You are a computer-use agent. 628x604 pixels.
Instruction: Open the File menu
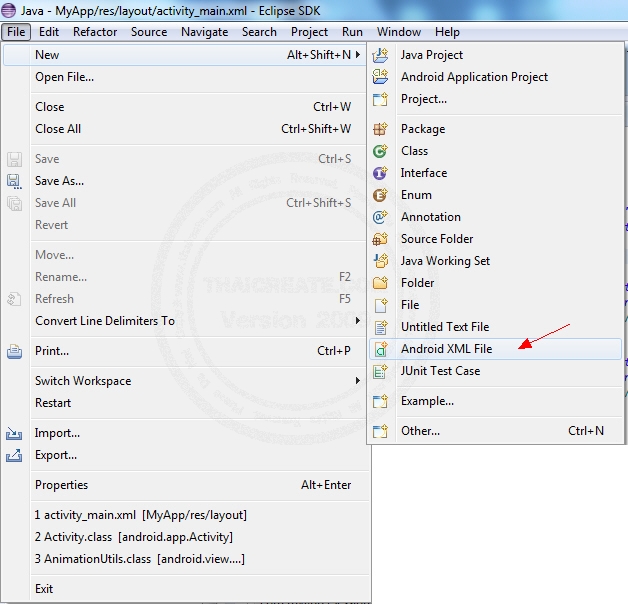click(16, 32)
